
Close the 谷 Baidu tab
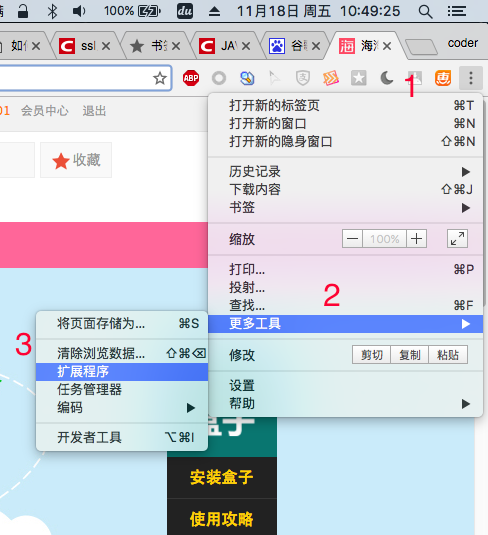point(316,46)
